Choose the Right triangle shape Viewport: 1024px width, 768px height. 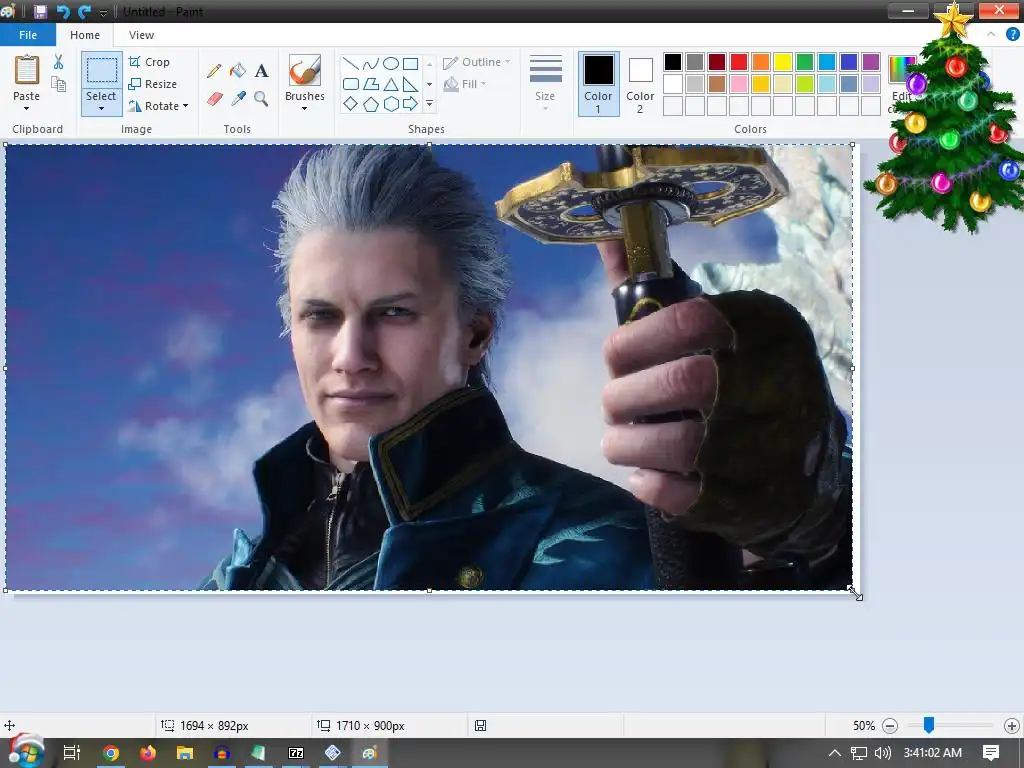[x=410, y=84]
